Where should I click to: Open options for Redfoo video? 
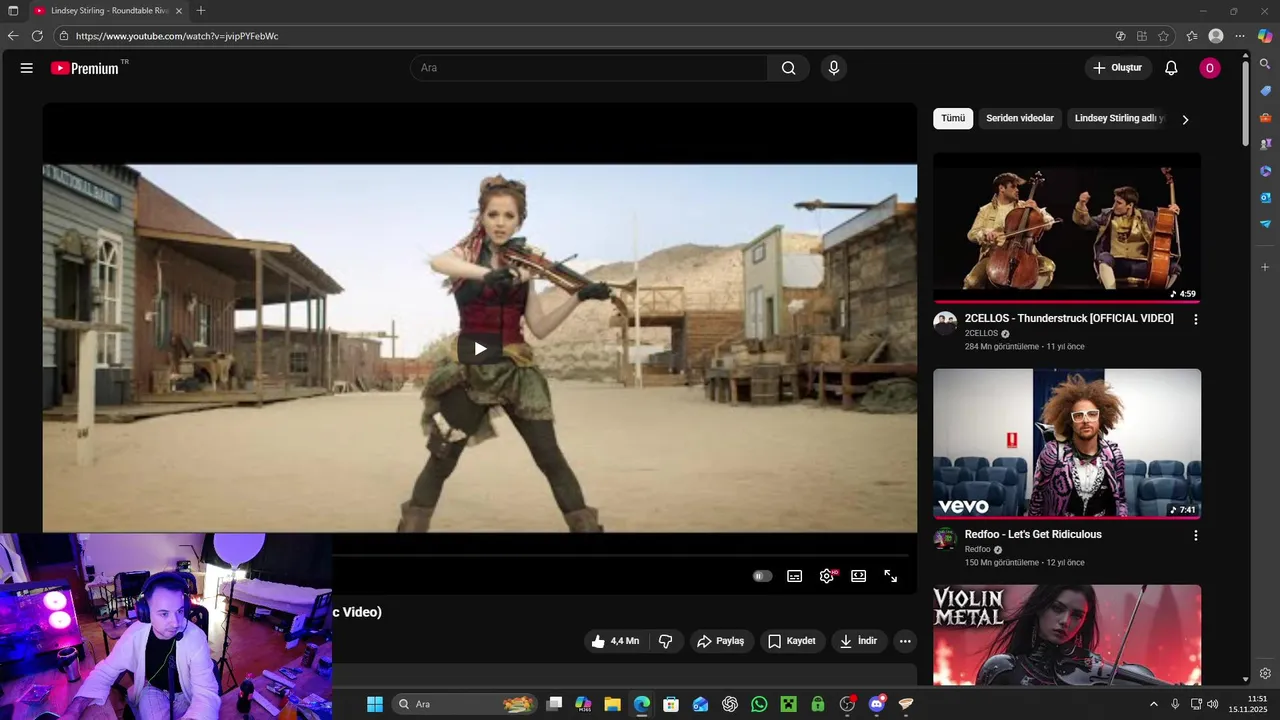point(1195,536)
